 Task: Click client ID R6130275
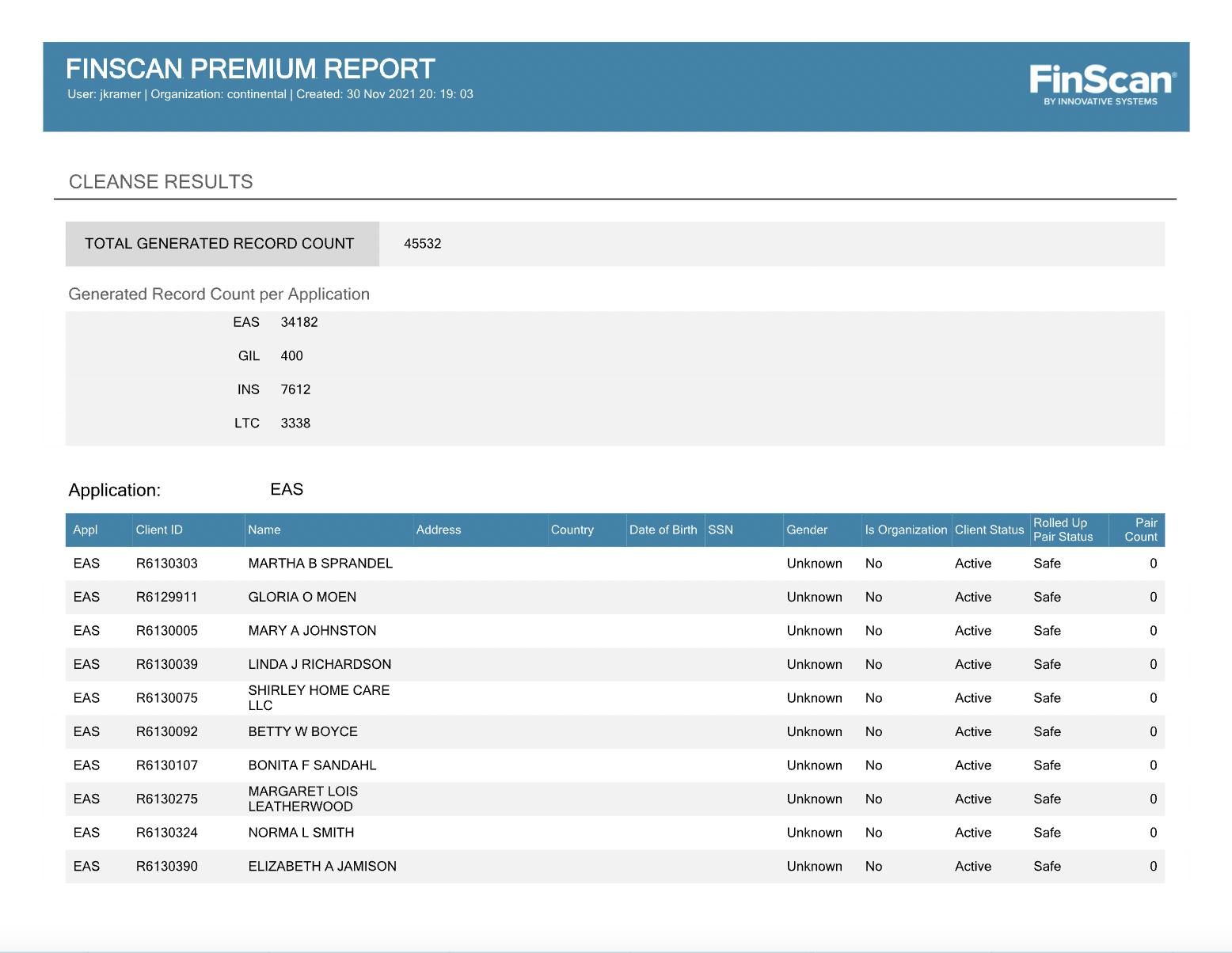(x=167, y=799)
